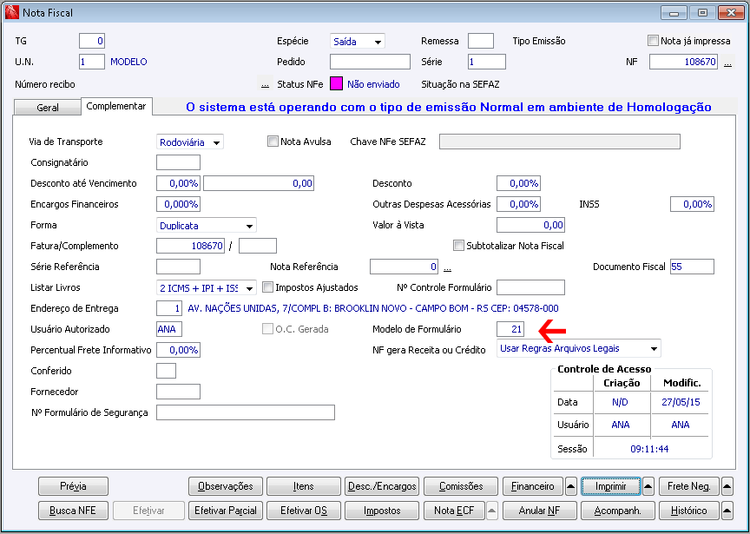Open the Espécie dropdown showing Saída
750x534 pixels.
coord(357,41)
